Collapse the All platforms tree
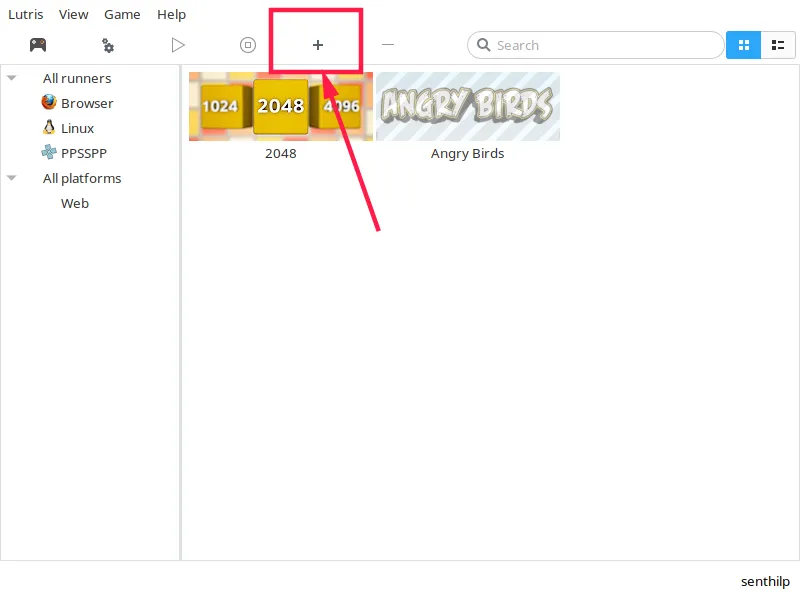Screen dimensions: 800x600 [12, 178]
